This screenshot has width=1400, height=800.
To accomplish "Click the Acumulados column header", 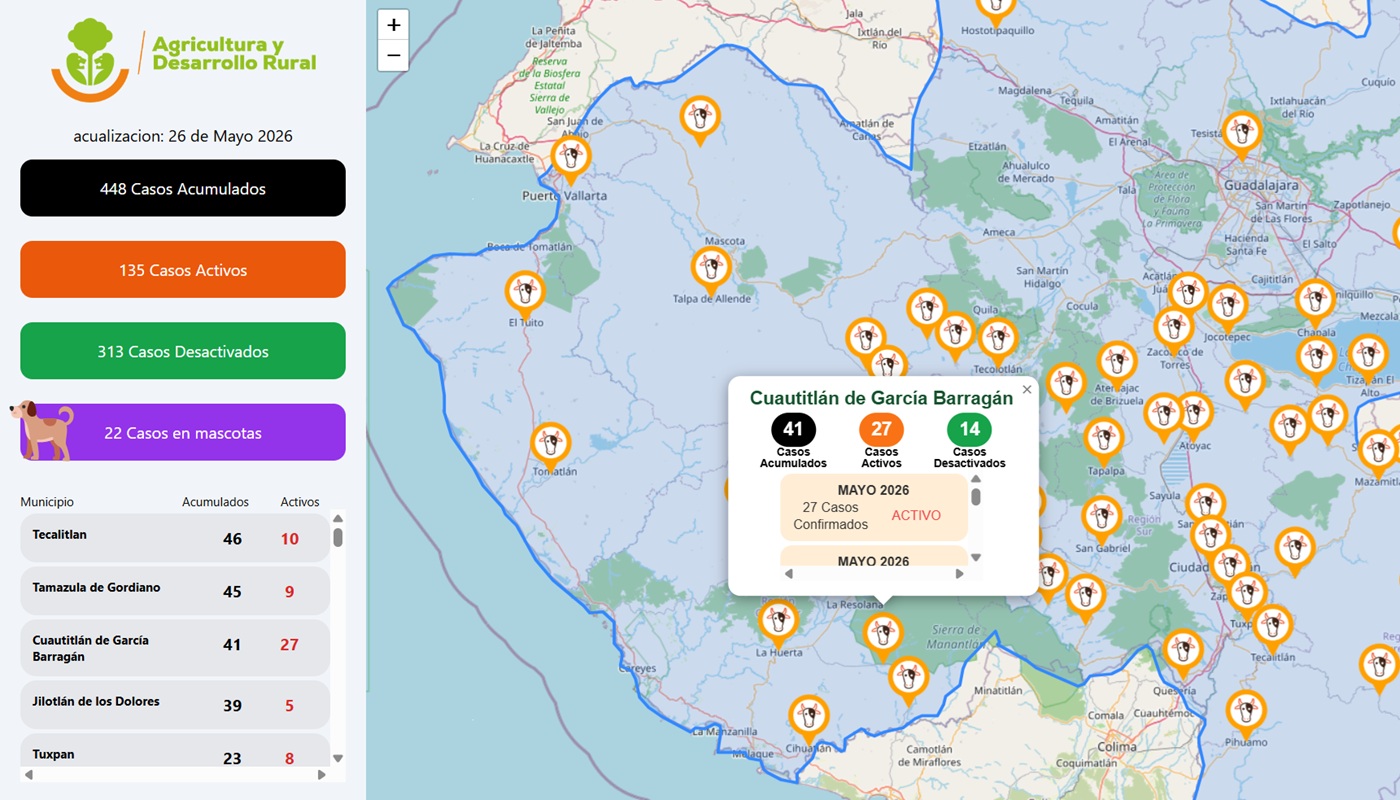I will pyautogui.click(x=215, y=502).
